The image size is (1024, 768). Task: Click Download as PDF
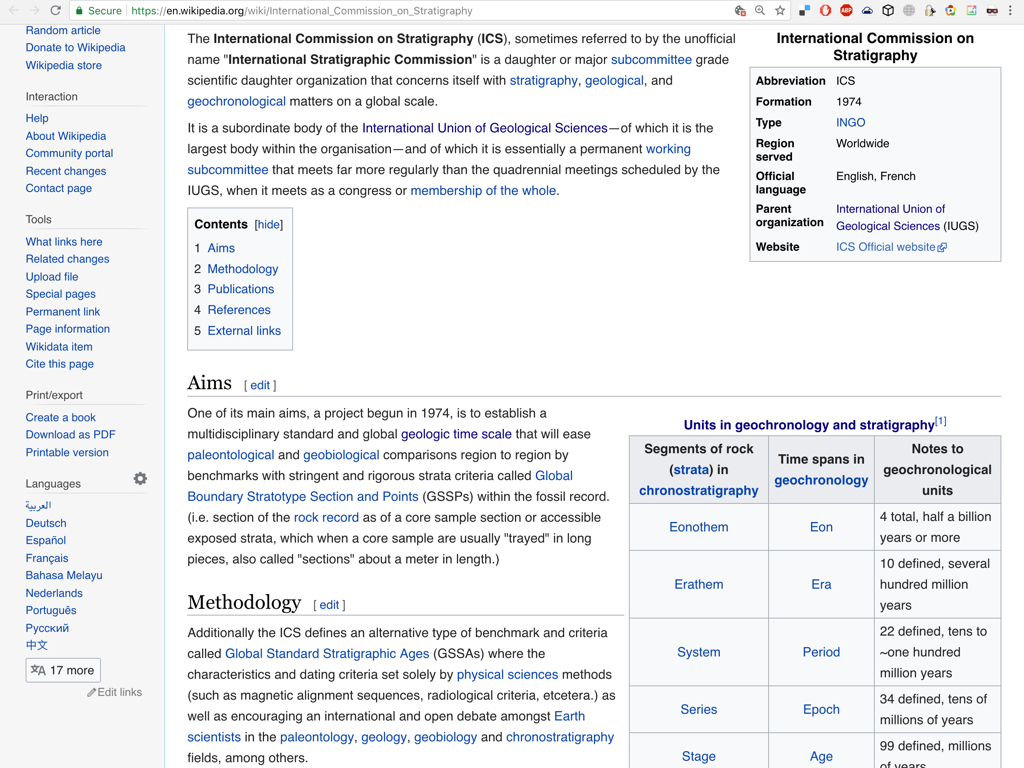[x=71, y=434]
